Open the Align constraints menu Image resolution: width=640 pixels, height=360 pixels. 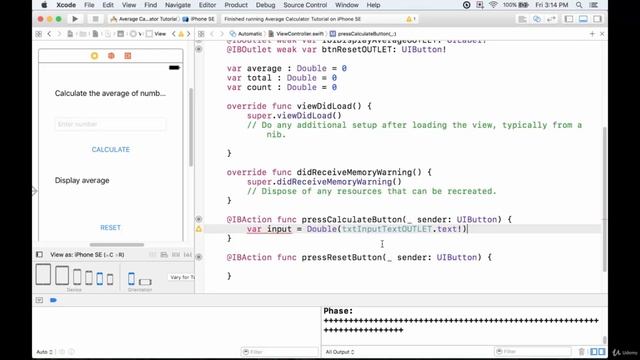(x=164, y=255)
